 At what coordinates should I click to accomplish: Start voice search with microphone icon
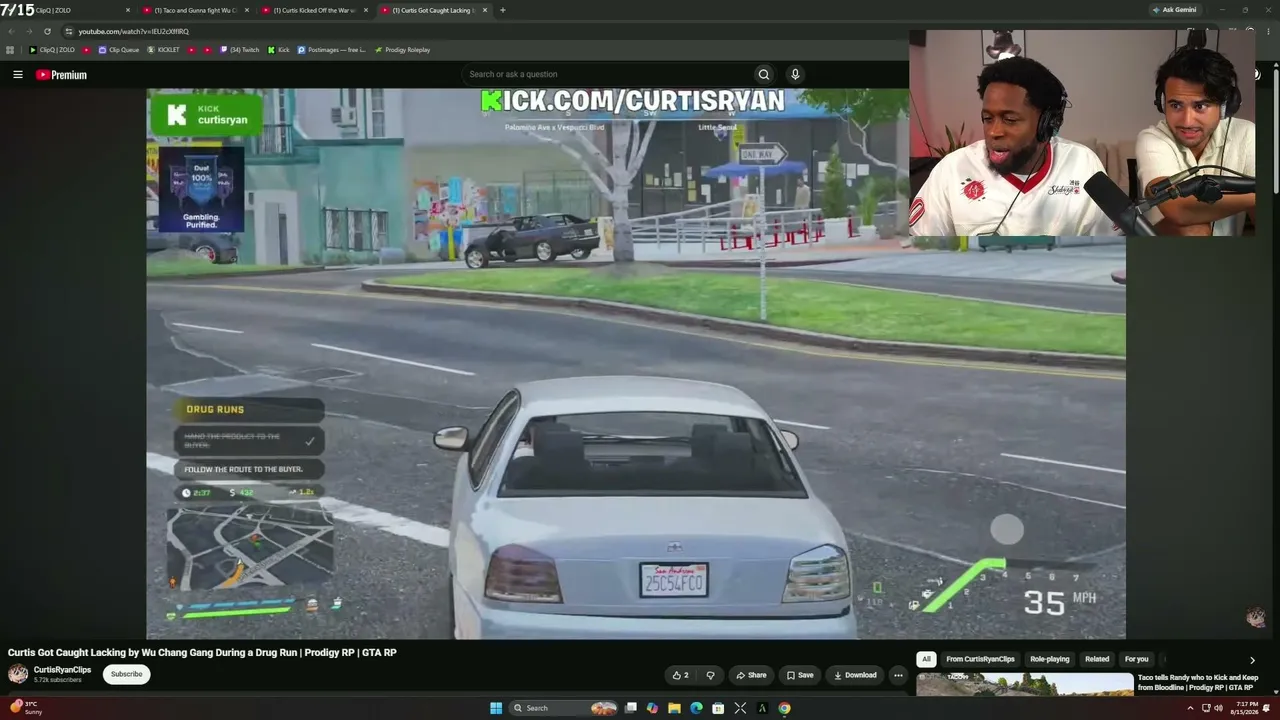click(x=795, y=74)
